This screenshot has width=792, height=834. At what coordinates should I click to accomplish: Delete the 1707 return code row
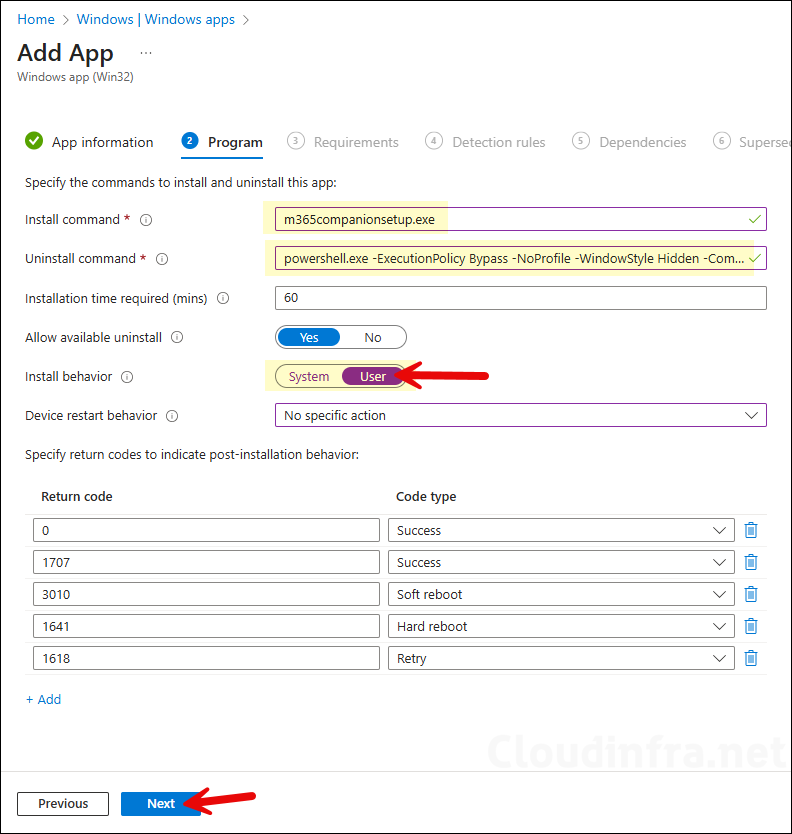click(x=751, y=562)
